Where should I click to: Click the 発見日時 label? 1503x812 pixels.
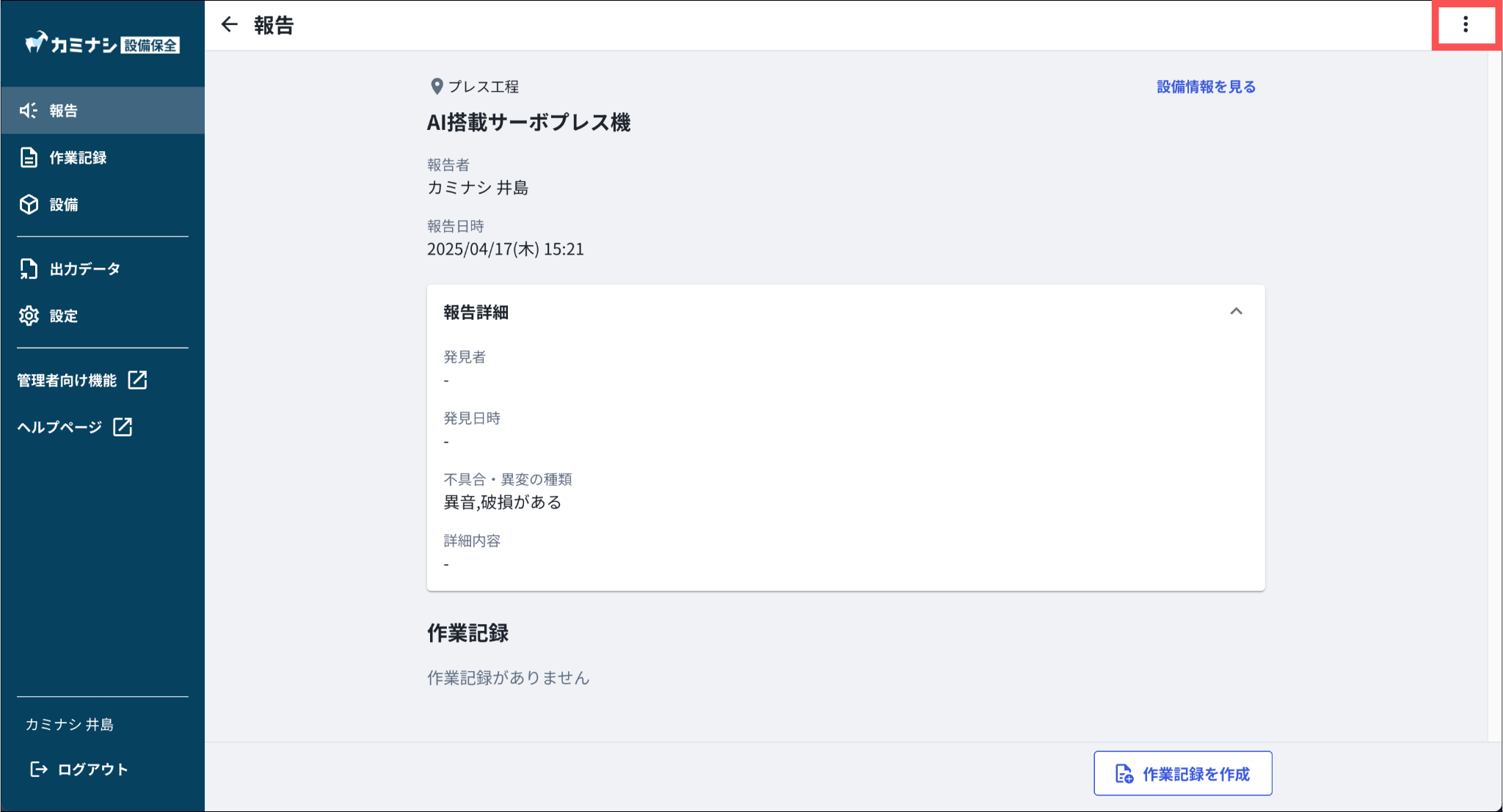(472, 418)
